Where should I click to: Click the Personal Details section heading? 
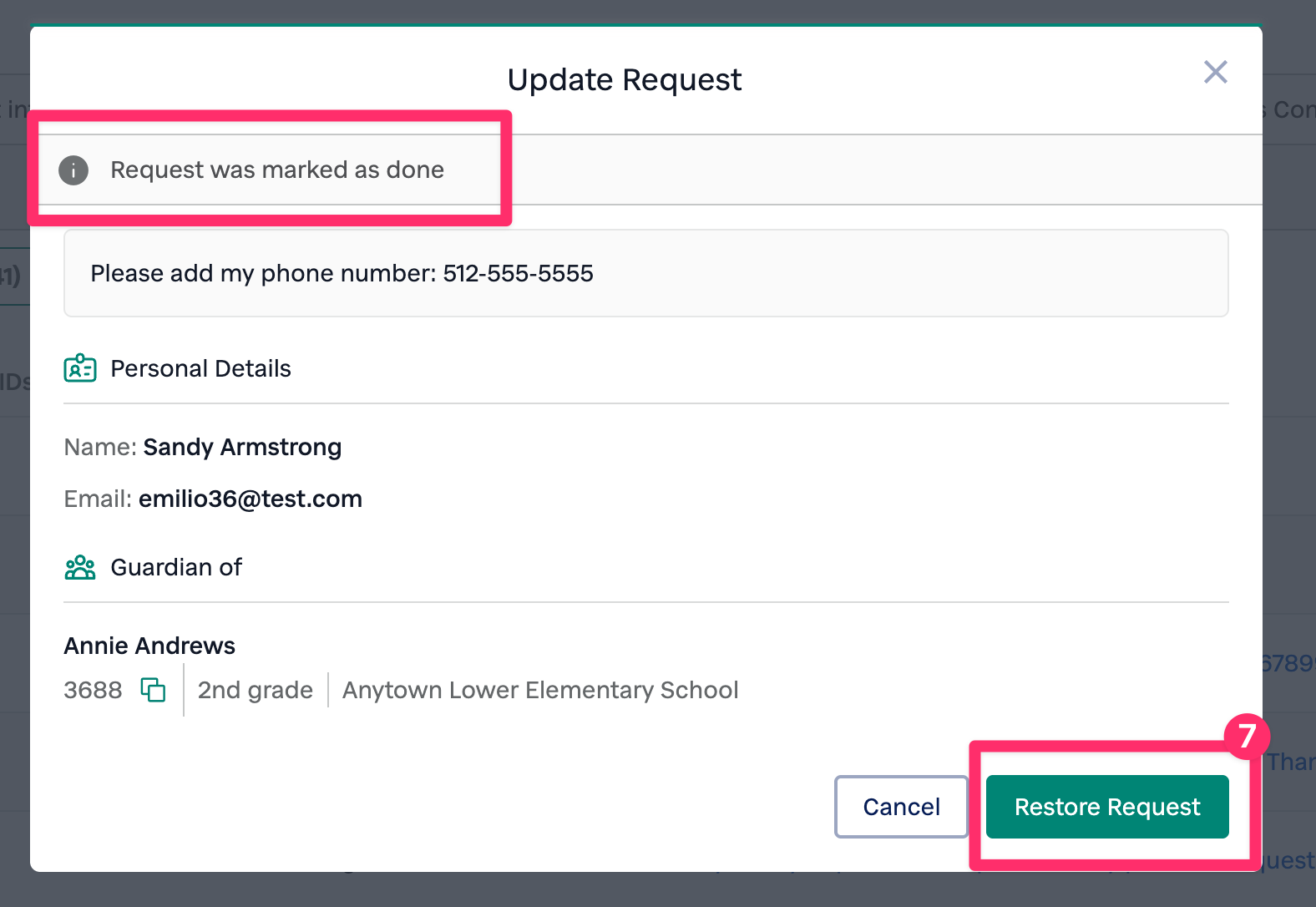[200, 368]
